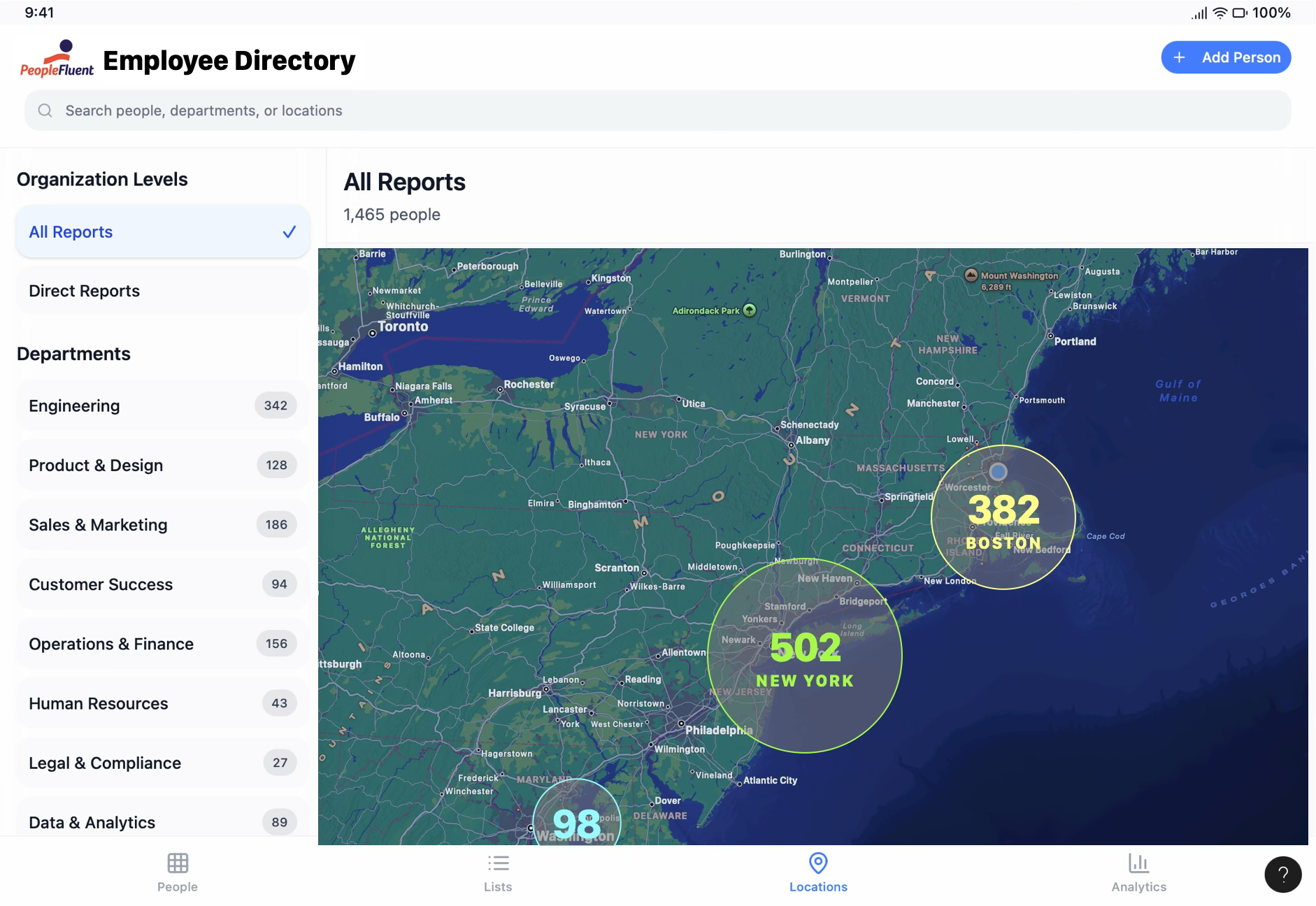Choose Customer Success department

(162, 584)
